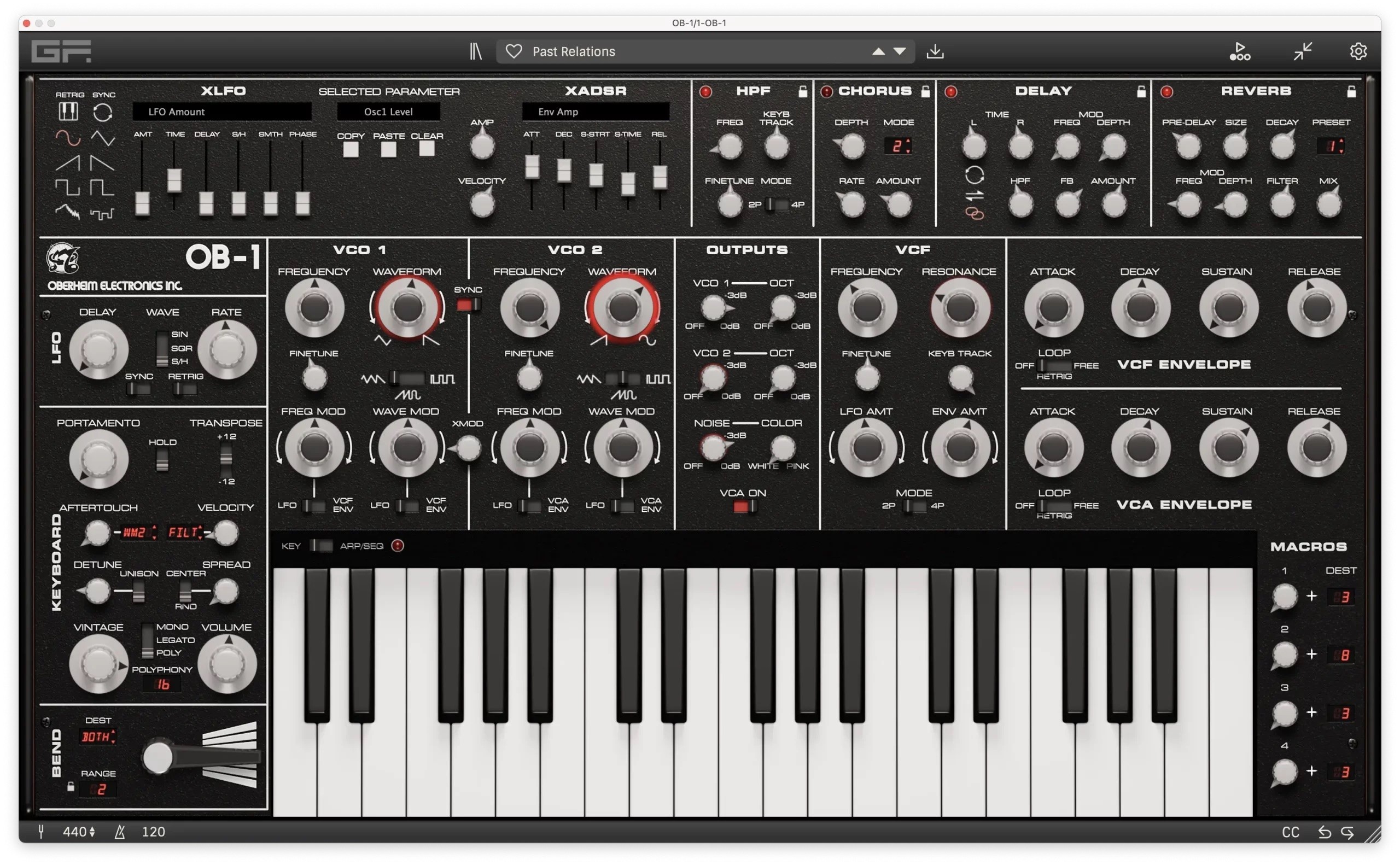The width and height of the screenshot is (1400, 865).
Task: Toggle the VCA ON switch
Action: [744, 506]
